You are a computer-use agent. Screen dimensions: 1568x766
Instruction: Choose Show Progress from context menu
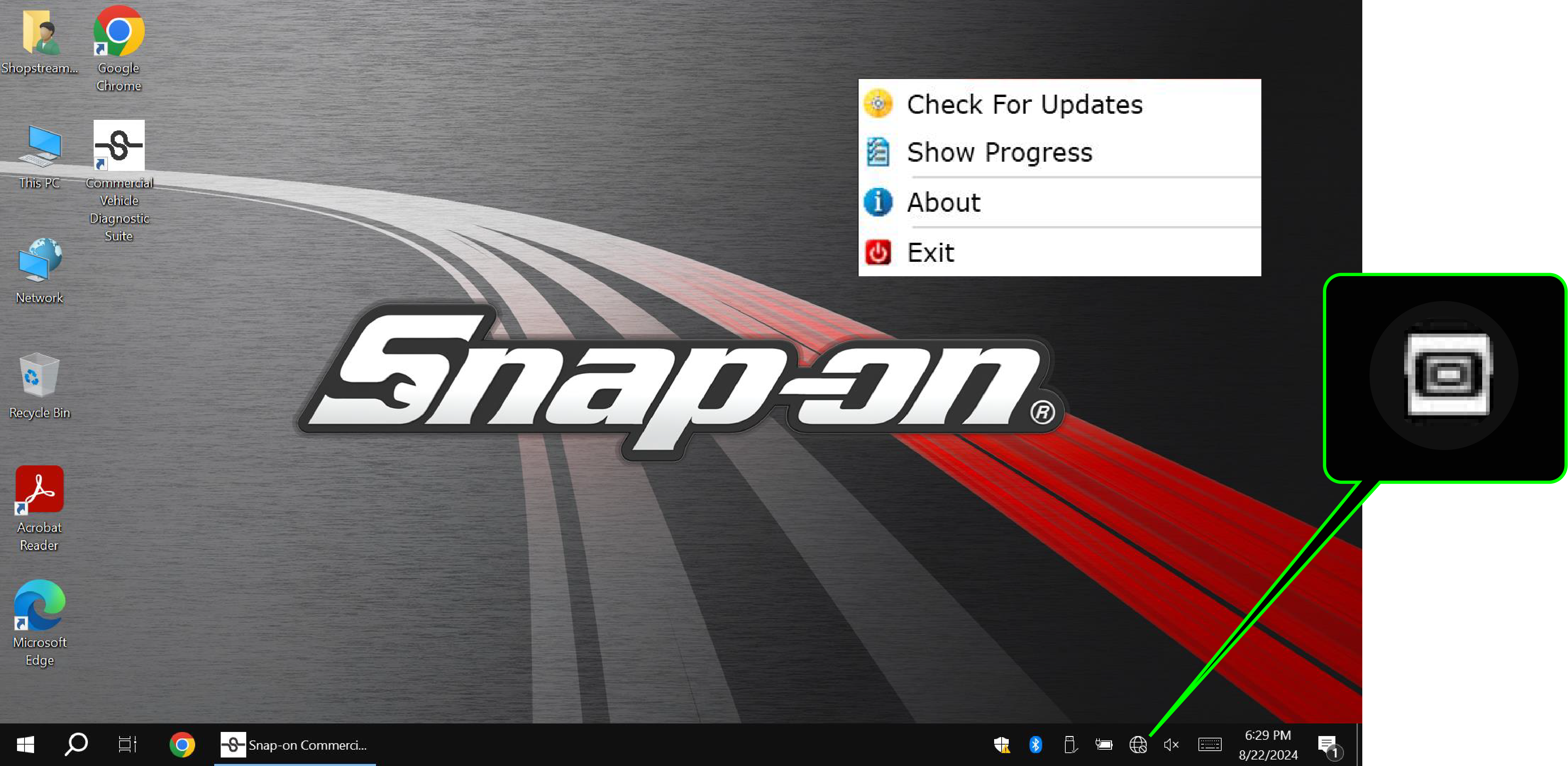(x=999, y=152)
